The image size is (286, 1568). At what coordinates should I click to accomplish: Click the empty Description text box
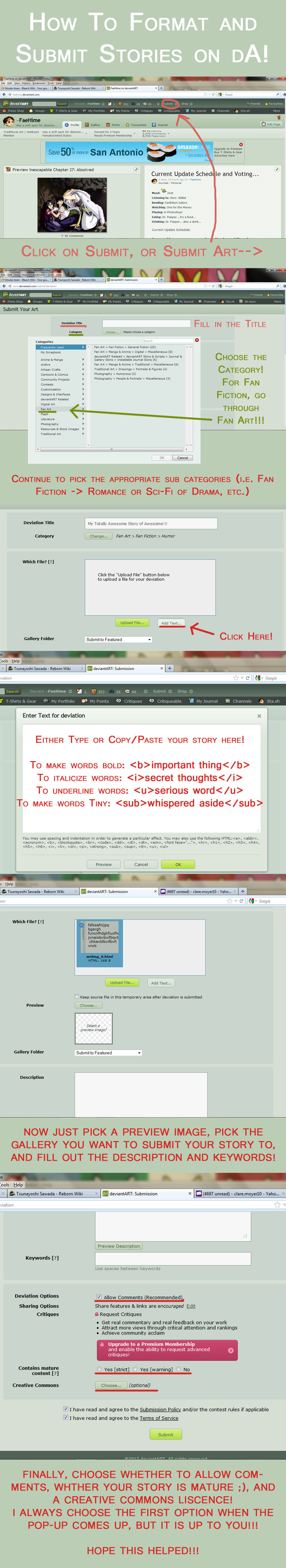(140, 1095)
